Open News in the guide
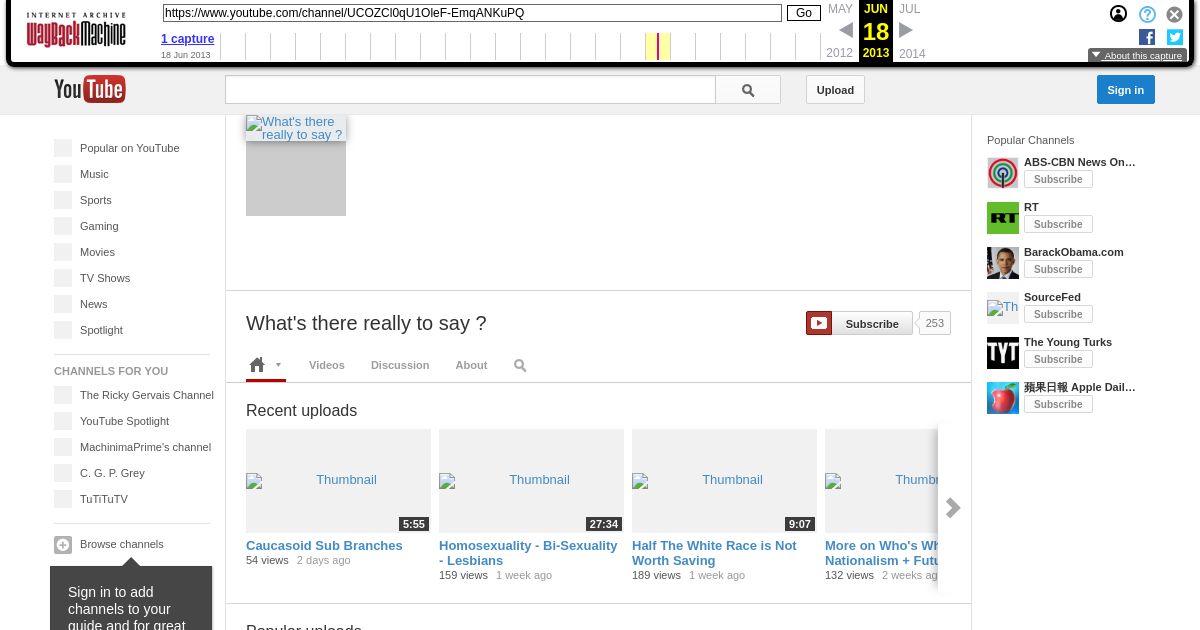The width and height of the screenshot is (1200, 630). pyautogui.click(x=94, y=304)
